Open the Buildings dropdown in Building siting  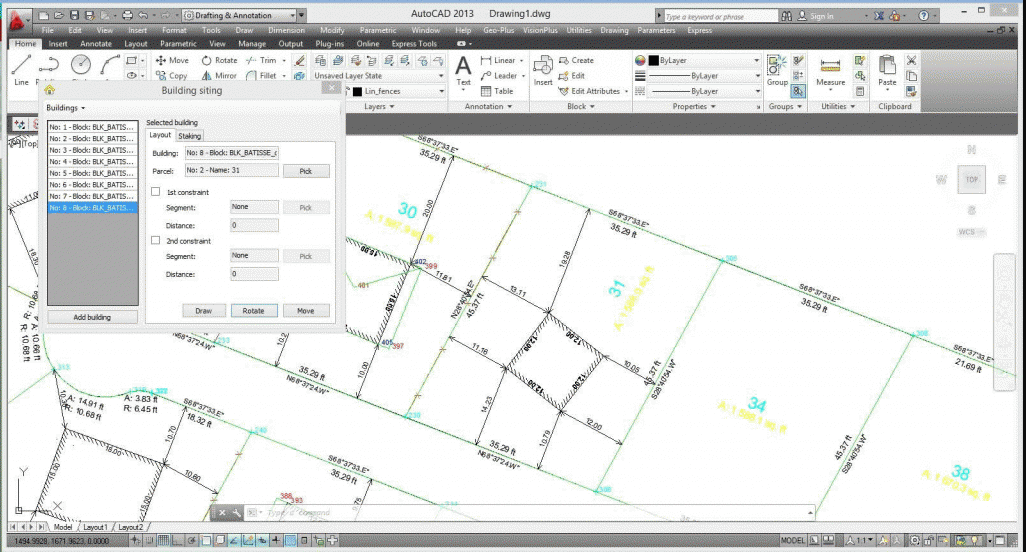pyautogui.click(x=65, y=108)
